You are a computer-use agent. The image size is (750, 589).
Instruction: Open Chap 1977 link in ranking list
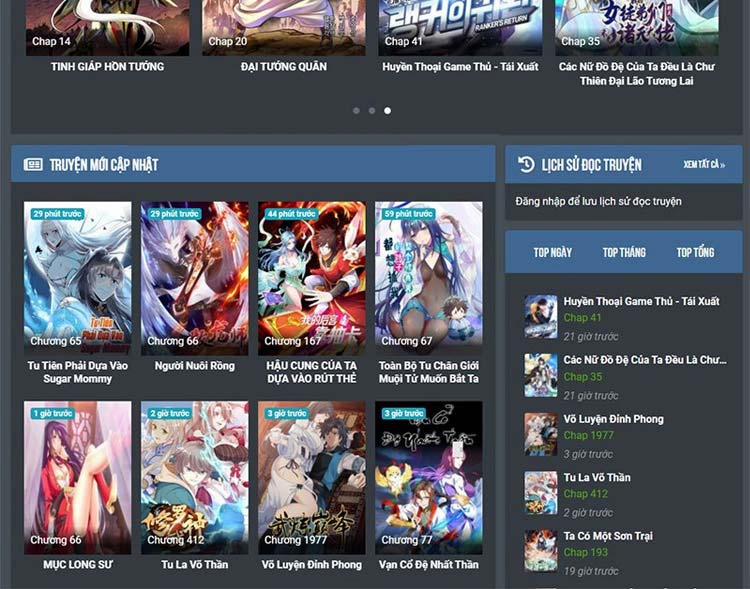[x=589, y=435]
